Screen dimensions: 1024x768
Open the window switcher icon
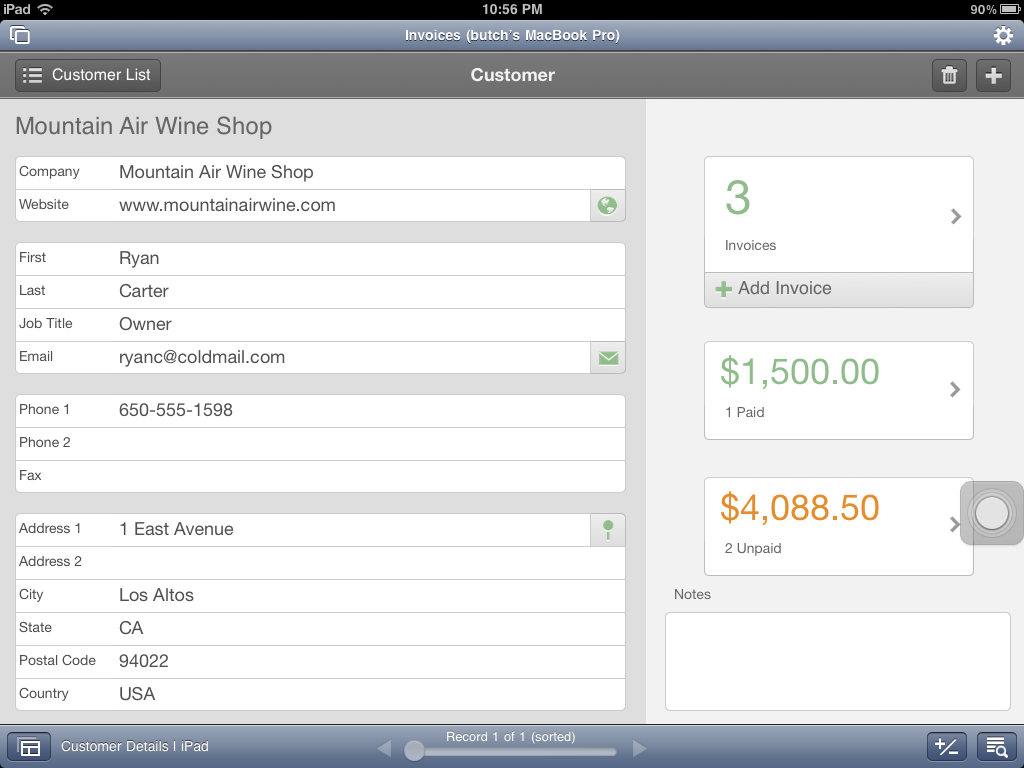(x=19, y=34)
